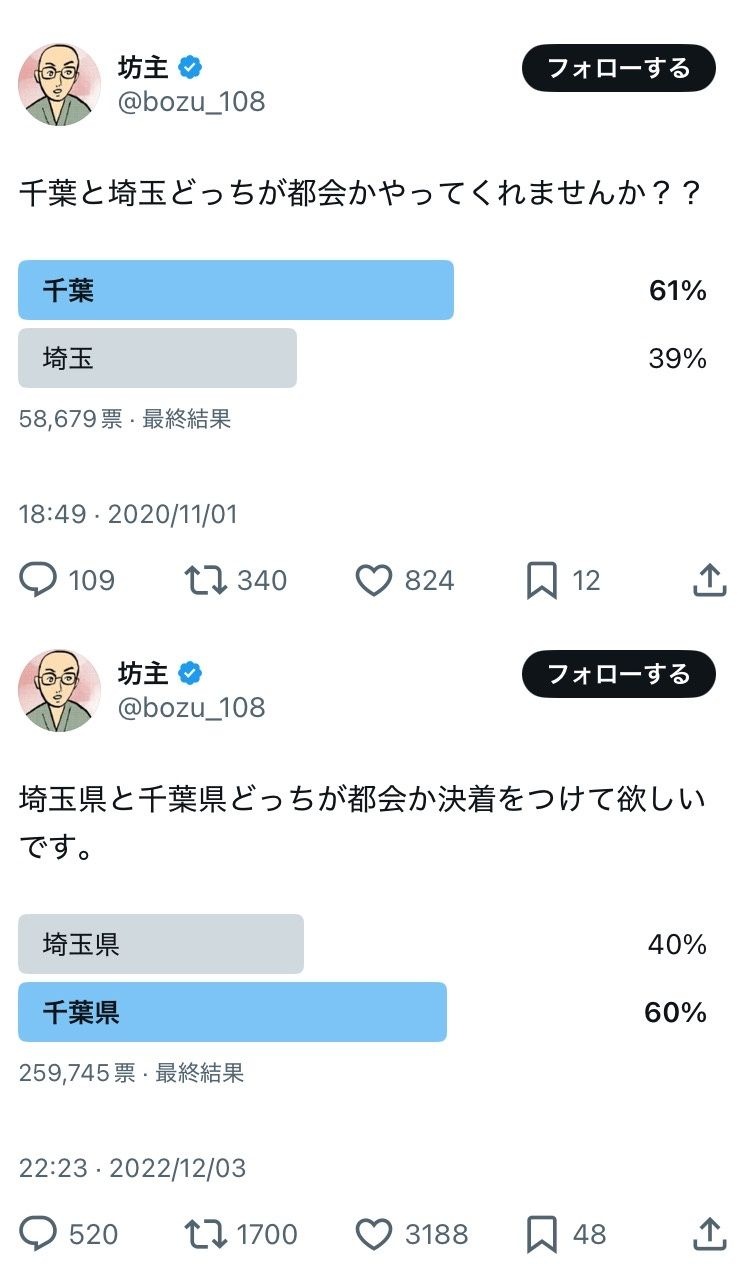The image size is (750, 1275).
Task: Click フォローする on the first tweet
Action: click(x=619, y=68)
